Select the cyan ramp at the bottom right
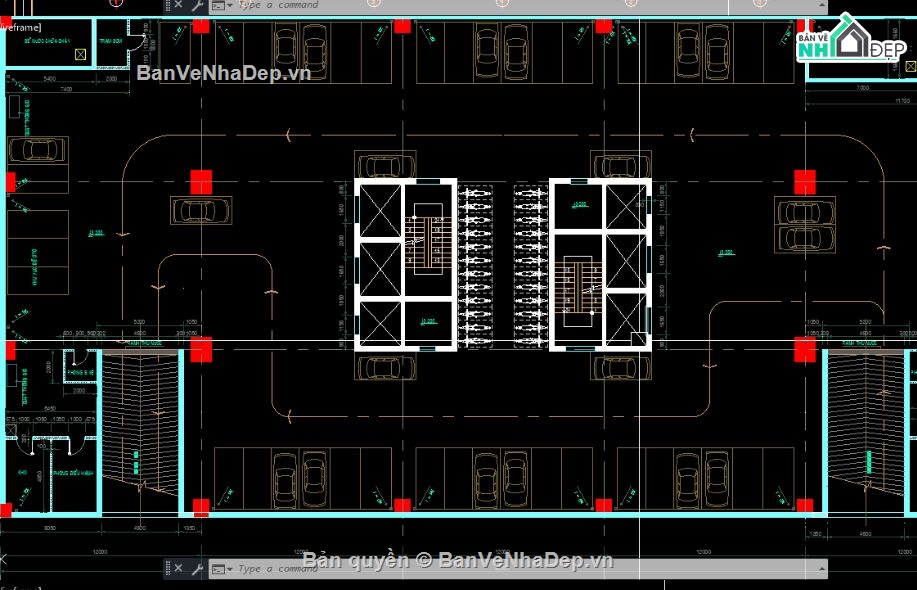The width and height of the screenshot is (917, 590). (x=863, y=430)
